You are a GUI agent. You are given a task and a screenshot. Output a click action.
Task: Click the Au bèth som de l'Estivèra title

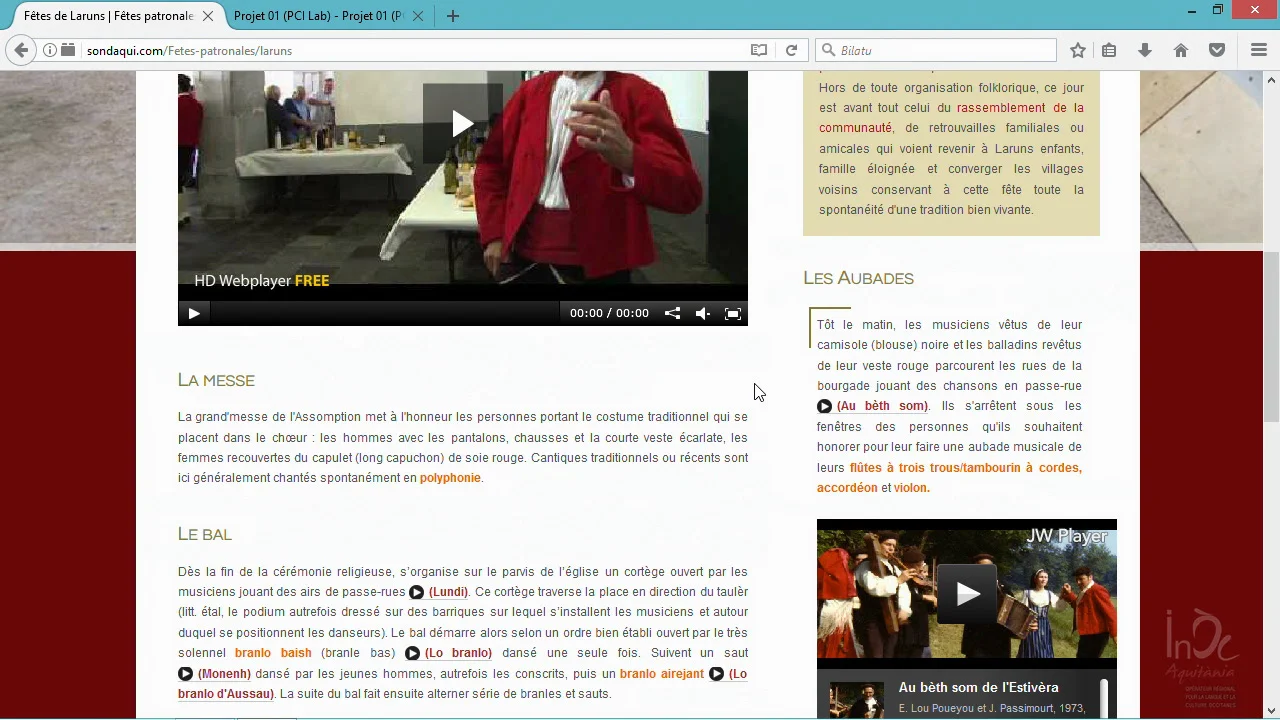point(978,687)
